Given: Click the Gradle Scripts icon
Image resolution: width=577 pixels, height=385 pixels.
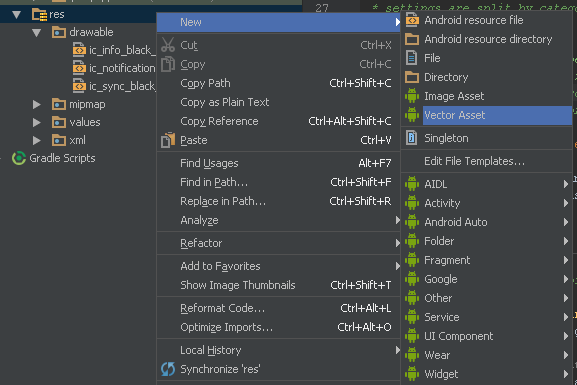Looking at the screenshot, I should click(x=19, y=158).
